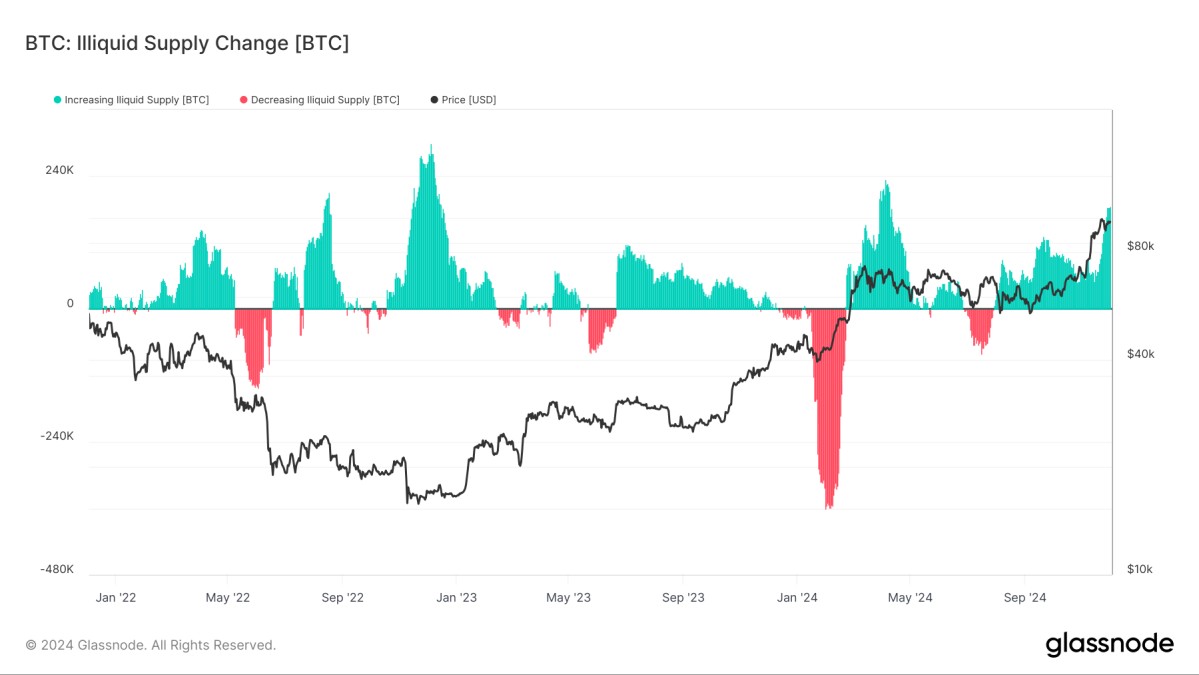1199x675 pixels.
Task: Click the Glassnode copyright notice text
Action: (x=150, y=645)
